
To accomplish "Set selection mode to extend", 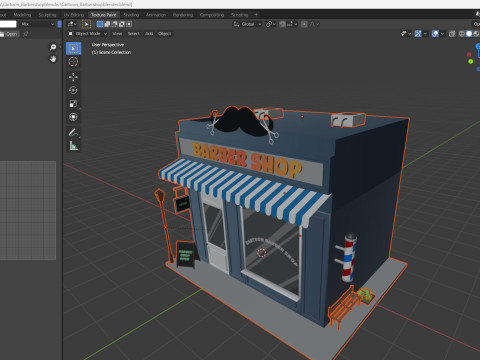I will click(x=107, y=24).
